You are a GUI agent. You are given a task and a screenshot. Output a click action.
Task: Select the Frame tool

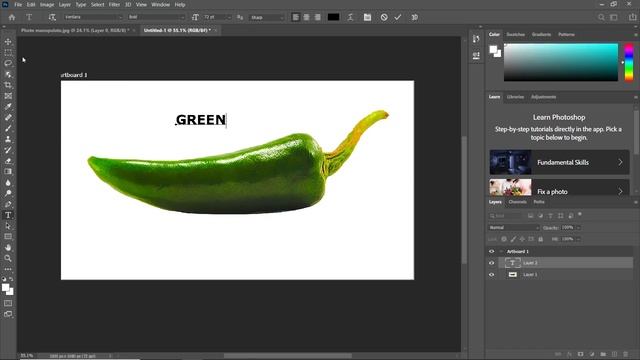click(x=8, y=96)
